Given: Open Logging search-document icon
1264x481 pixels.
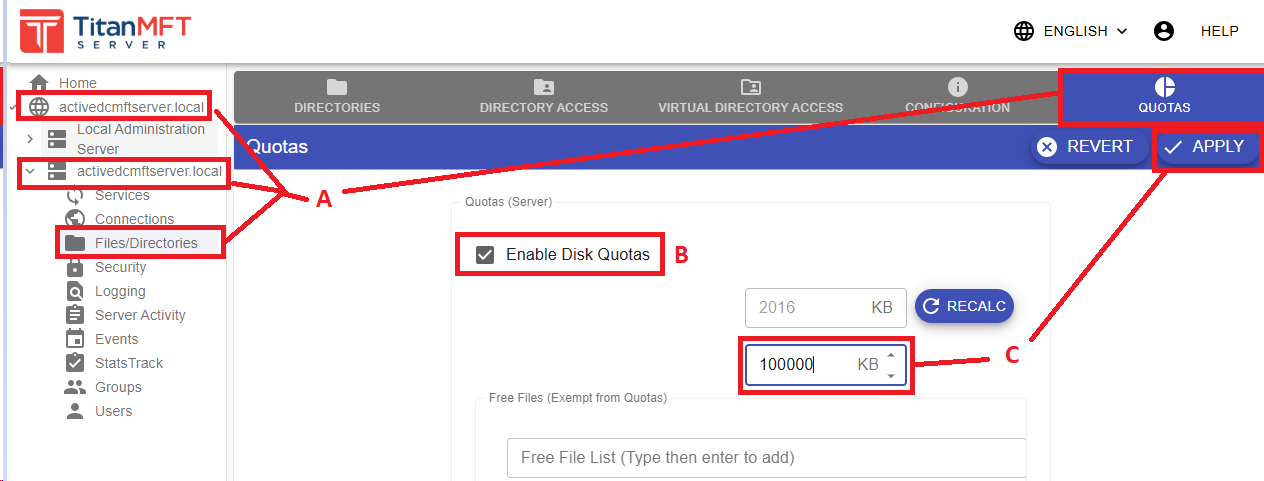Looking at the screenshot, I should 75,291.
